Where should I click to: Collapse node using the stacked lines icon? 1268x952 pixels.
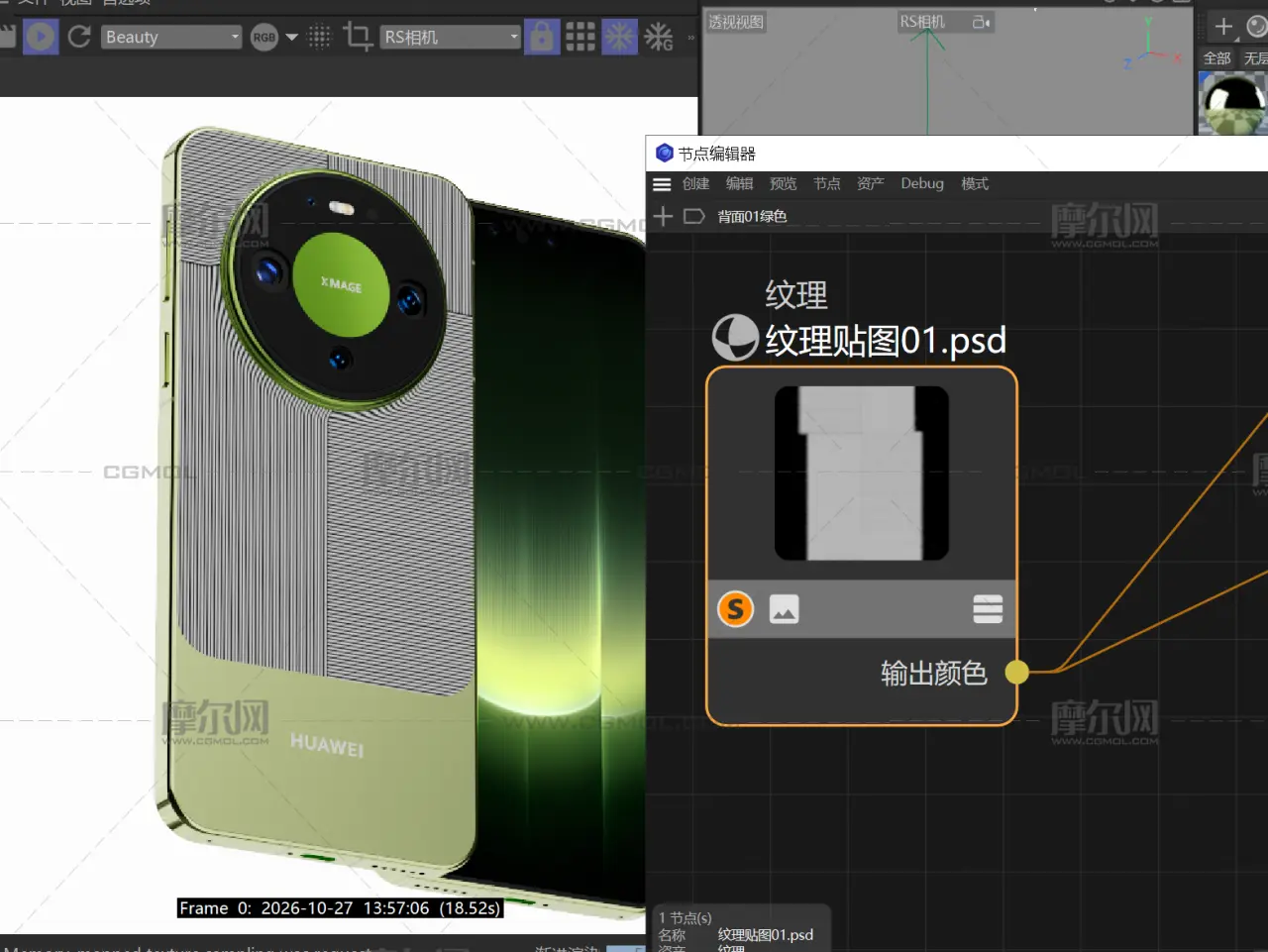click(x=988, y=609)
